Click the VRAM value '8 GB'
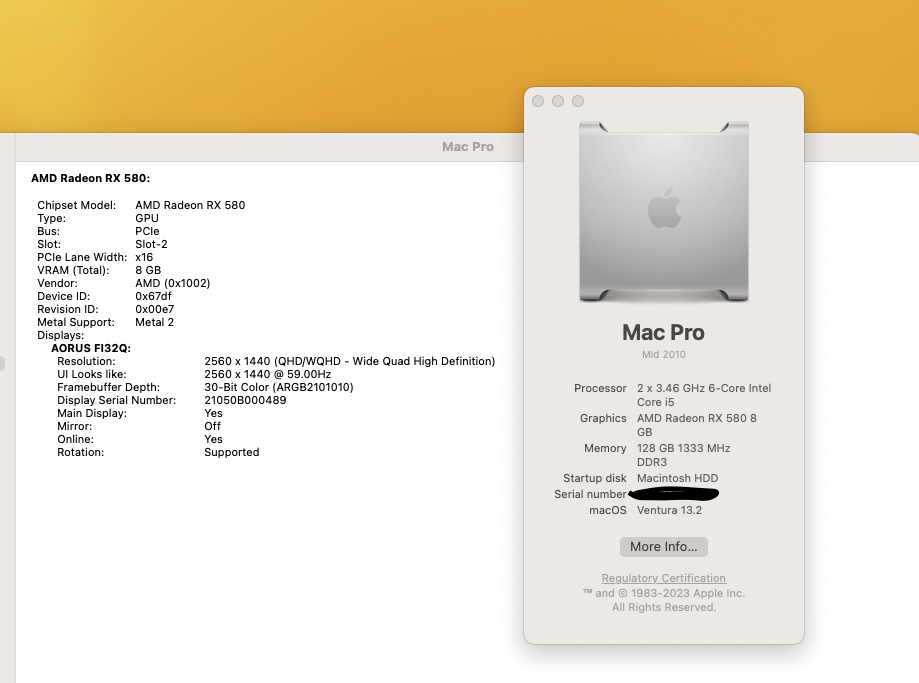The image size is (919, 683). (148, 270)
